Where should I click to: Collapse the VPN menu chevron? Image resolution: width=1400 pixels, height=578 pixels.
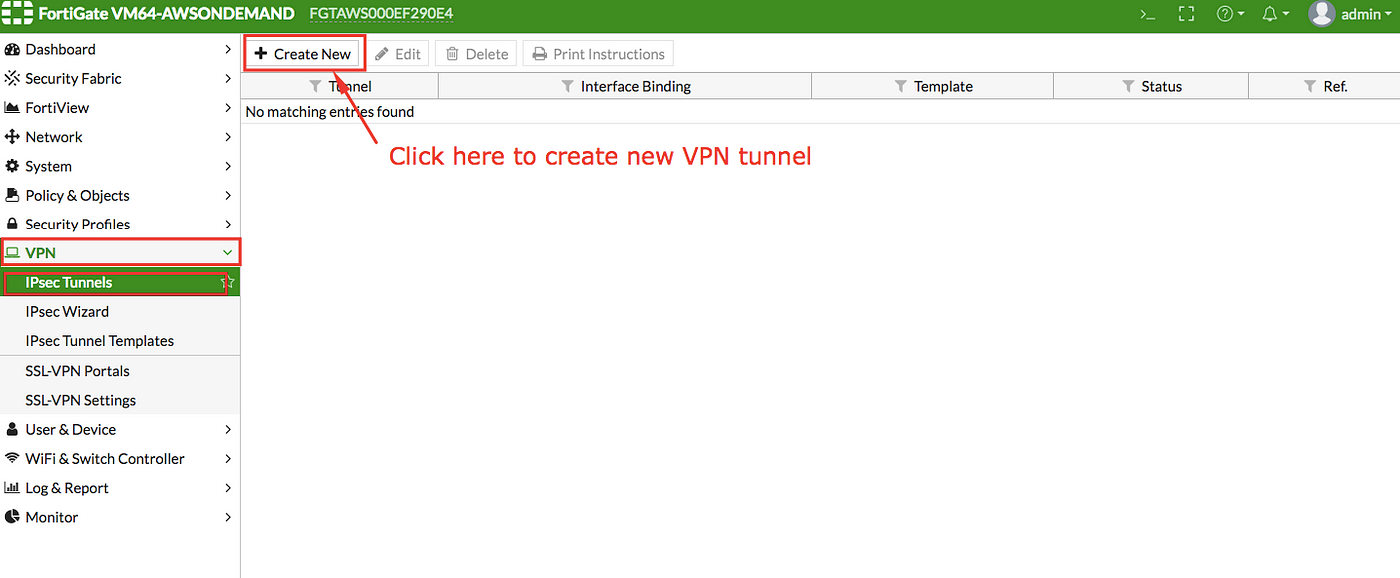pyautogui.click(x=228, y=253)
